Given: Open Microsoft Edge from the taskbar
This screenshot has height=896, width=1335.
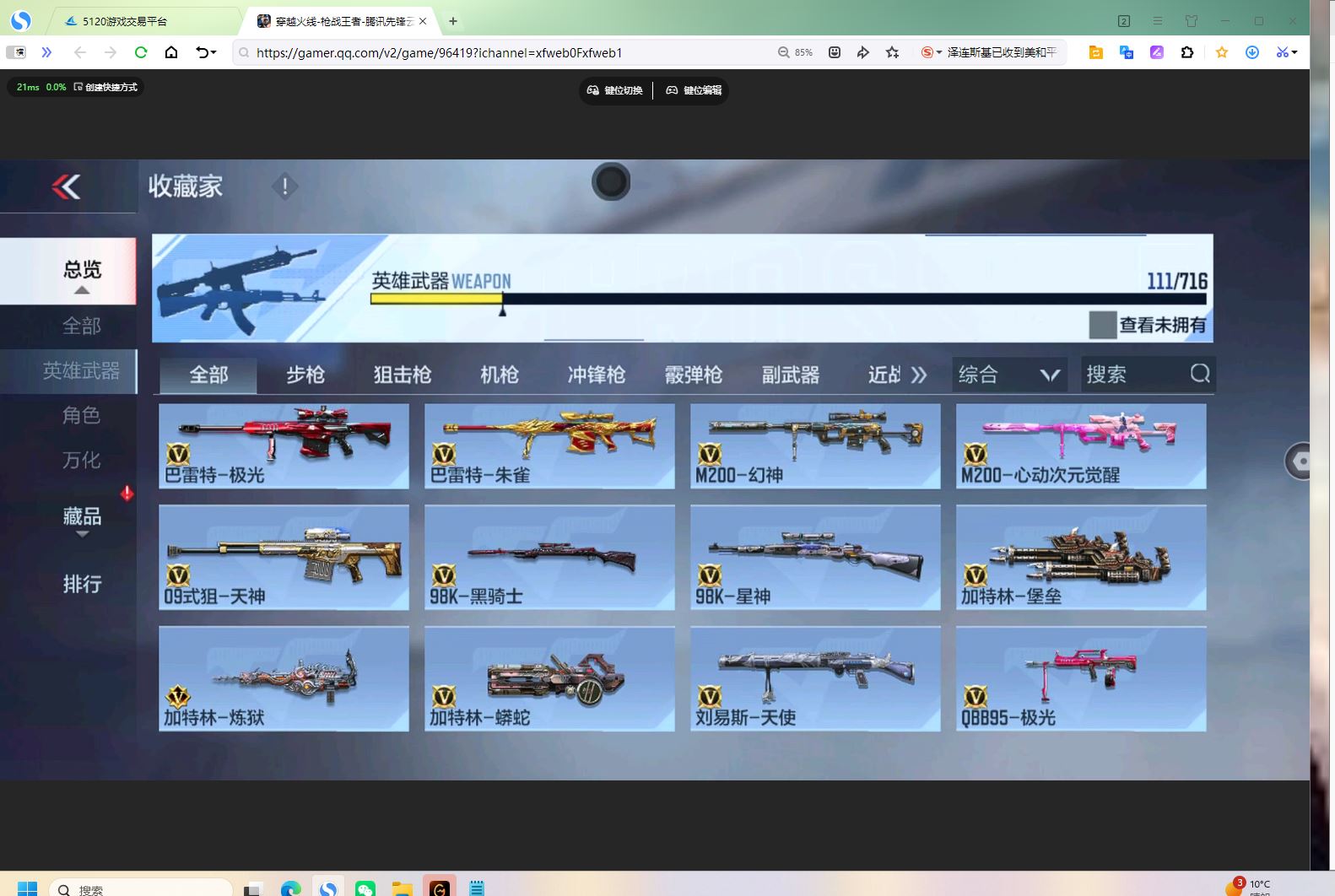Looking at the screenshot, I should 291,888.
